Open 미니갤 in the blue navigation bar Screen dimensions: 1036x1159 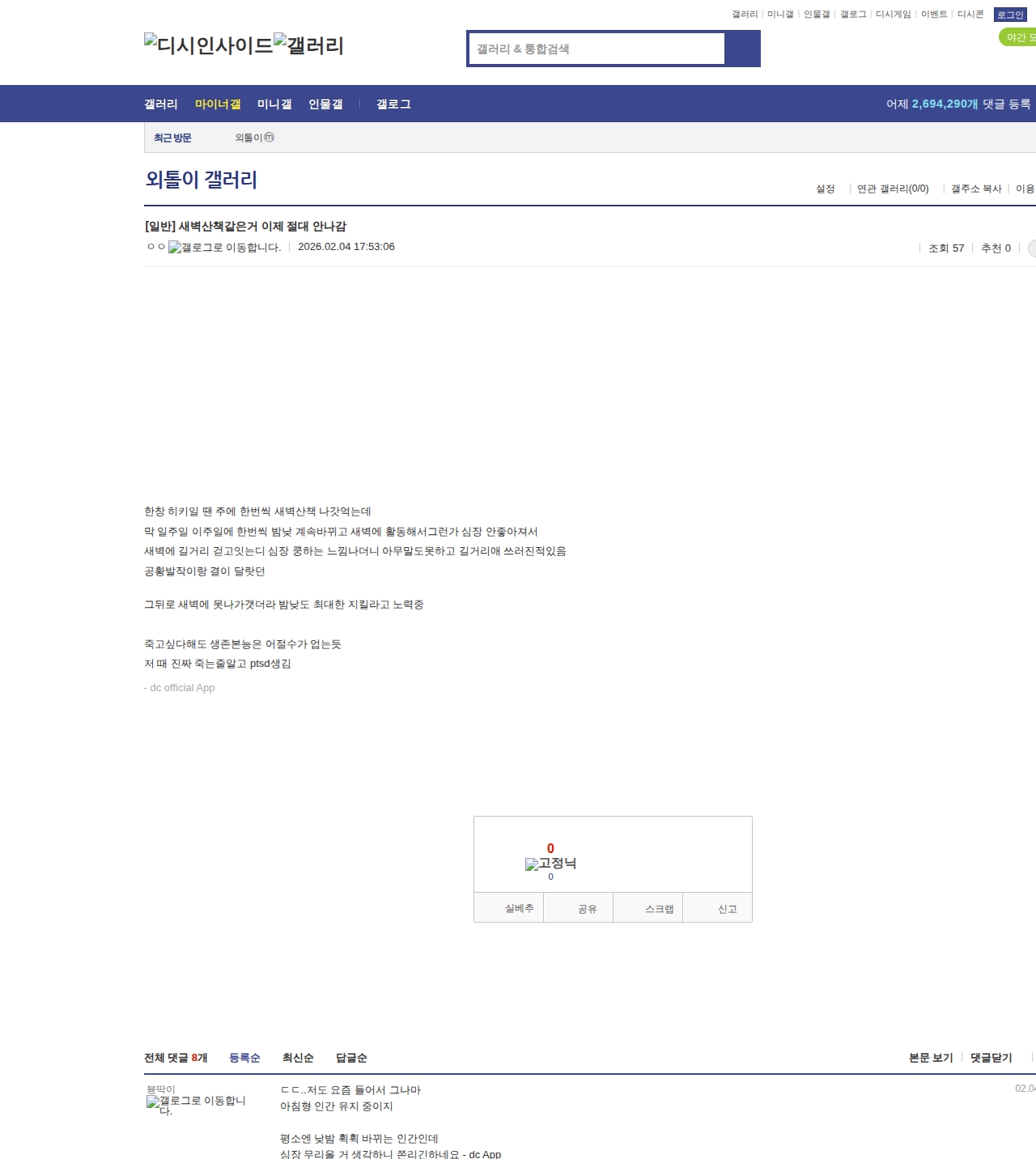tap(274, 104)
